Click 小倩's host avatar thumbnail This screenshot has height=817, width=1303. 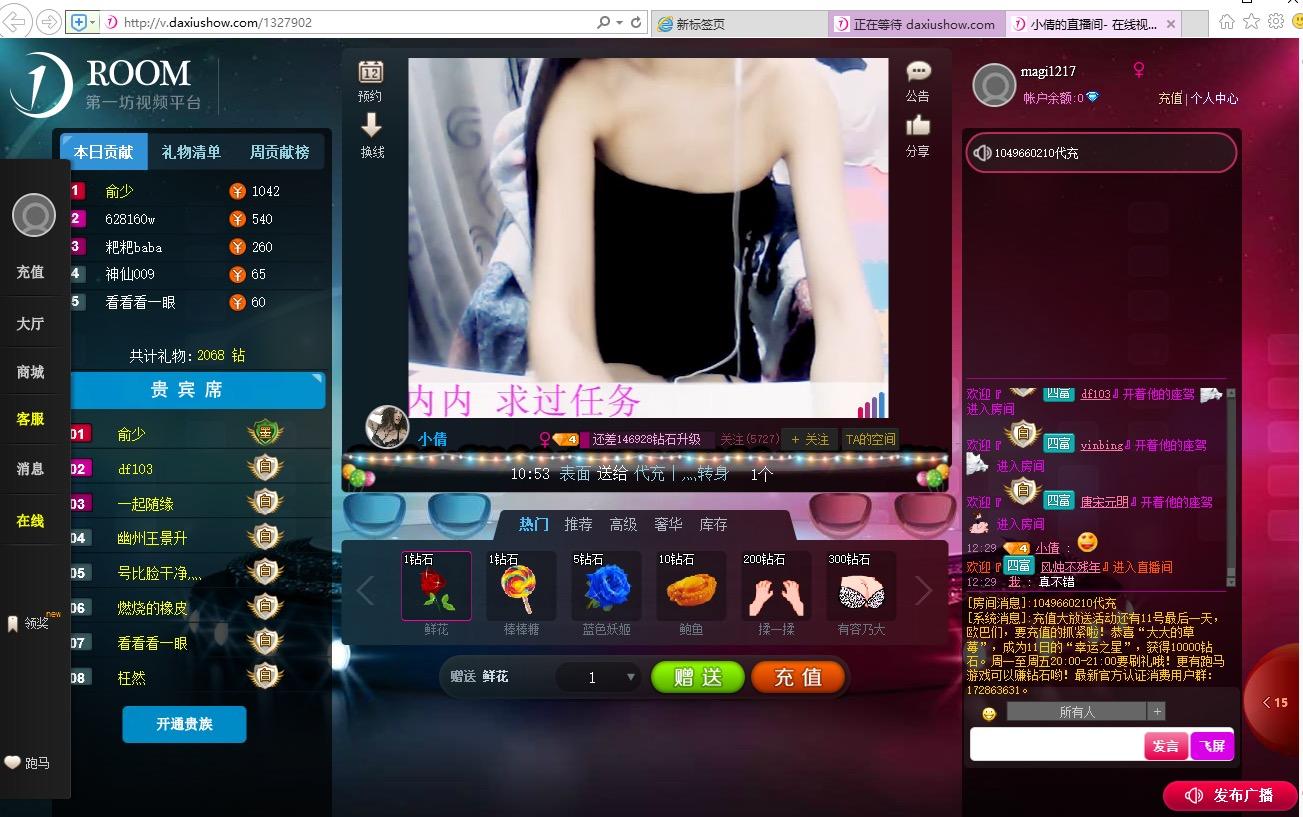[x=388, y=427]
